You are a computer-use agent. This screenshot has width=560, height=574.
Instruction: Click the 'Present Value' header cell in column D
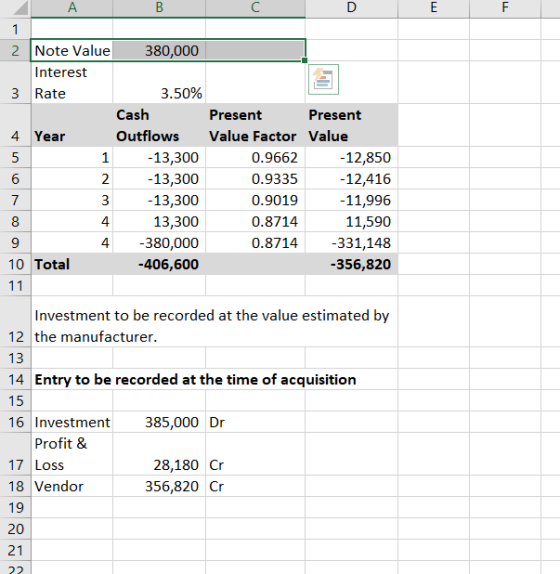pos(351,125)
